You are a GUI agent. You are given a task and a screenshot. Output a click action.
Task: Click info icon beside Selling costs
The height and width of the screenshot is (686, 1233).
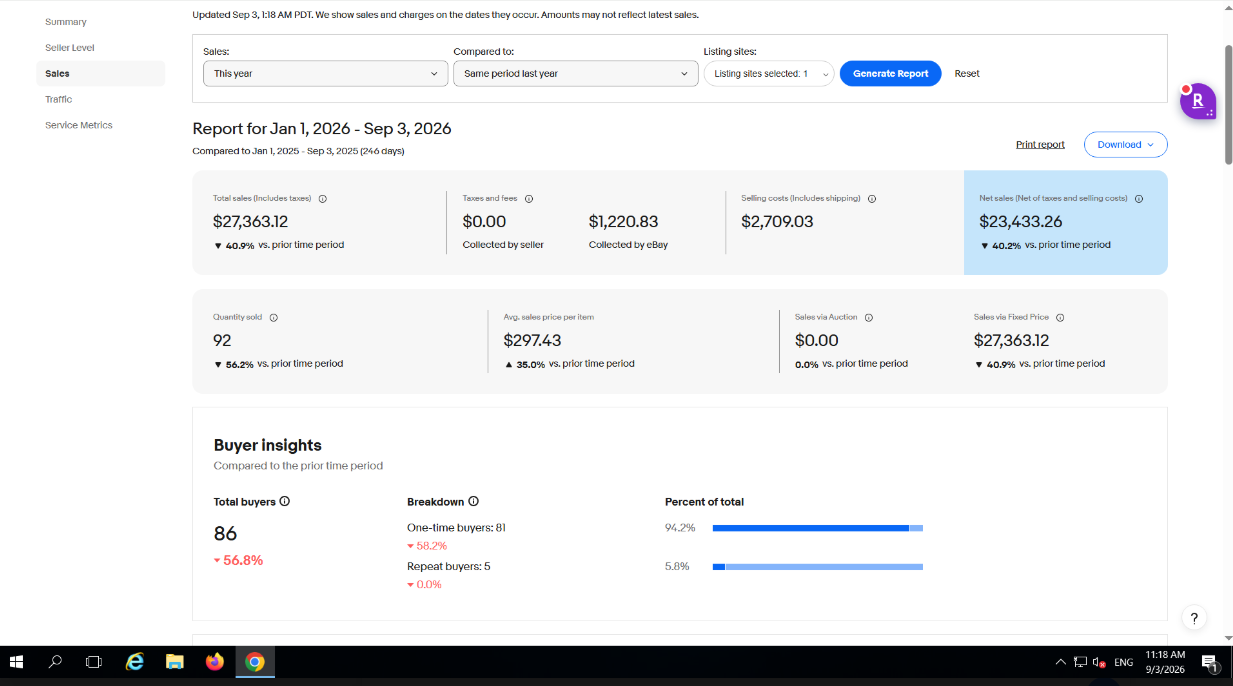pos(872,199)
